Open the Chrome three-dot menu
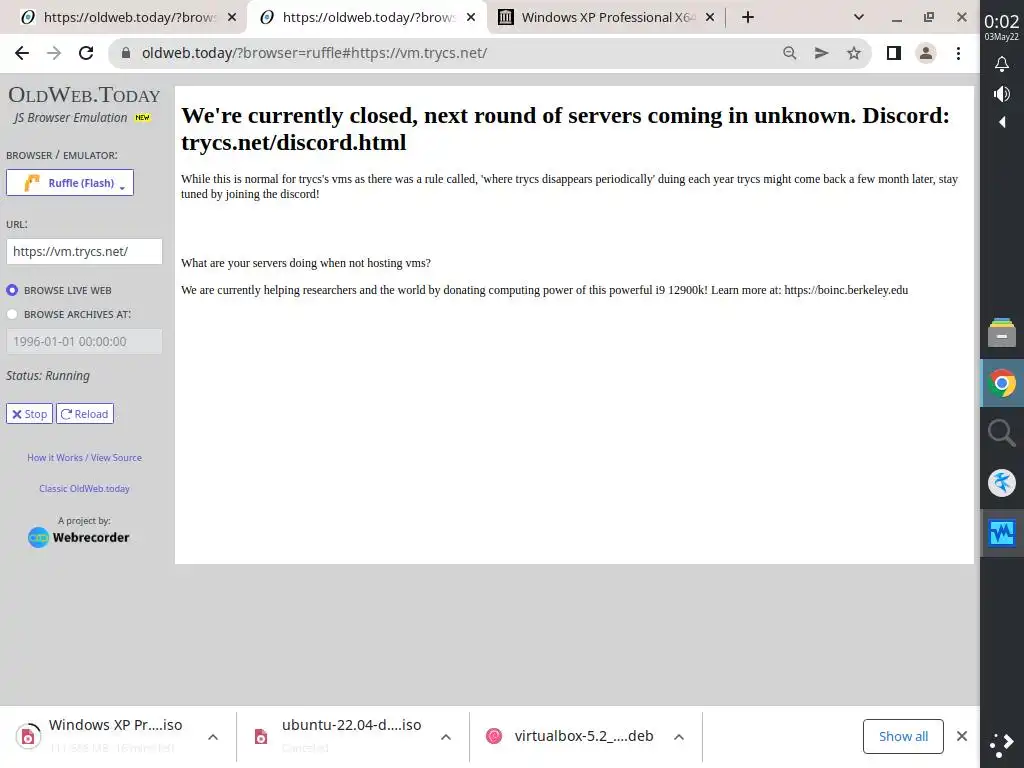This screenshot has width=1024, height=768. [x=958, y=53]
